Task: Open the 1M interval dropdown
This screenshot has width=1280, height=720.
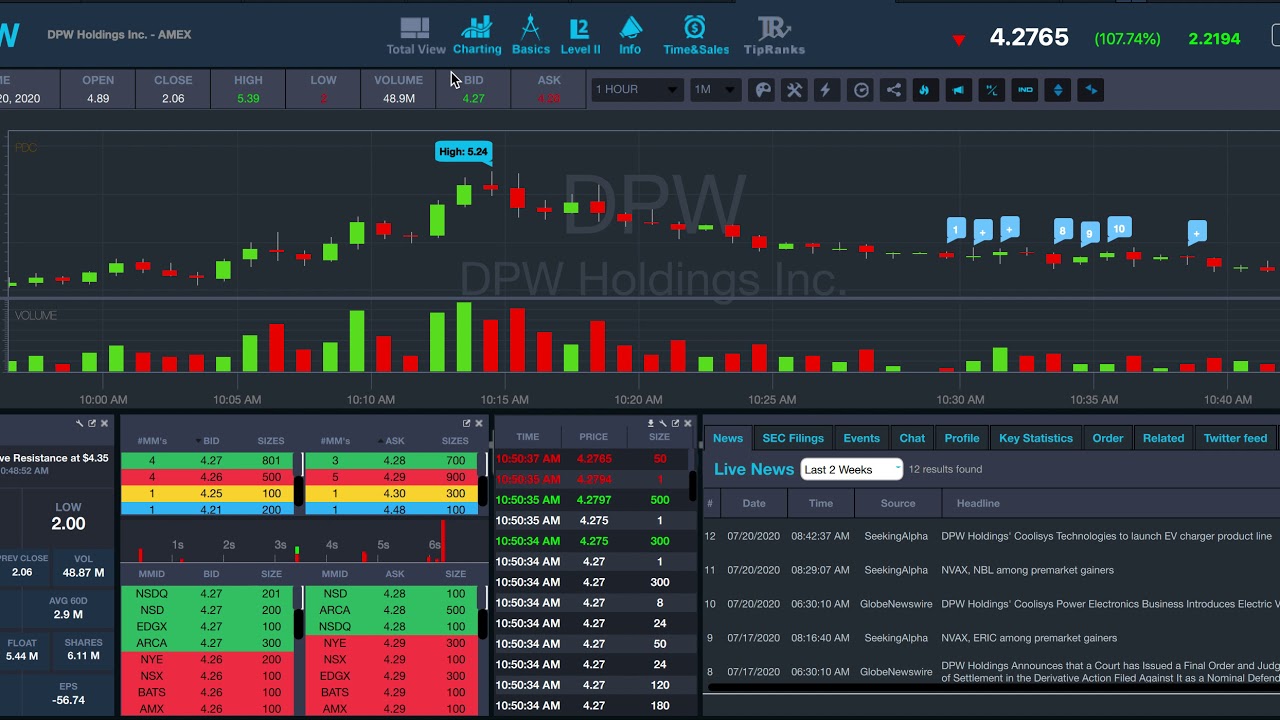Action: 715,90
